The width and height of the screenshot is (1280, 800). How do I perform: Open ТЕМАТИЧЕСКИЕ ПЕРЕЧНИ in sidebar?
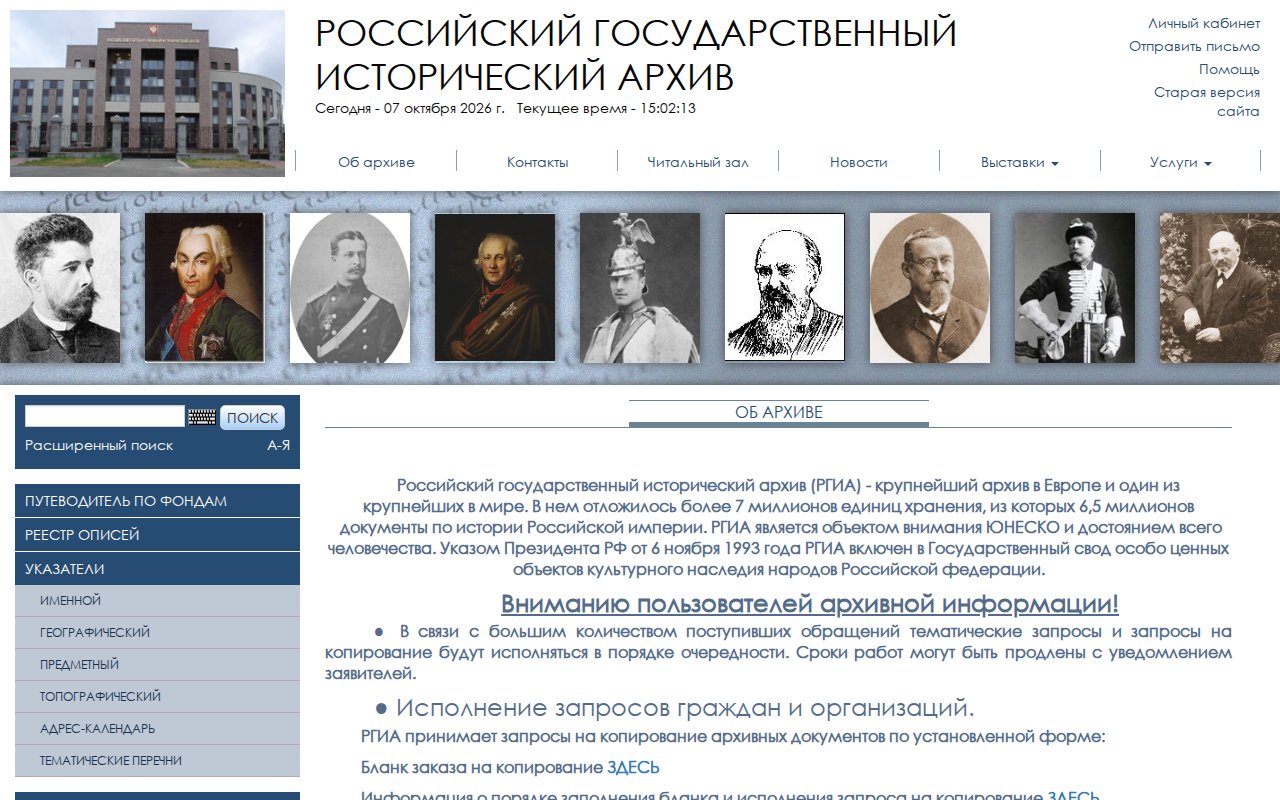tap(157, 761)
